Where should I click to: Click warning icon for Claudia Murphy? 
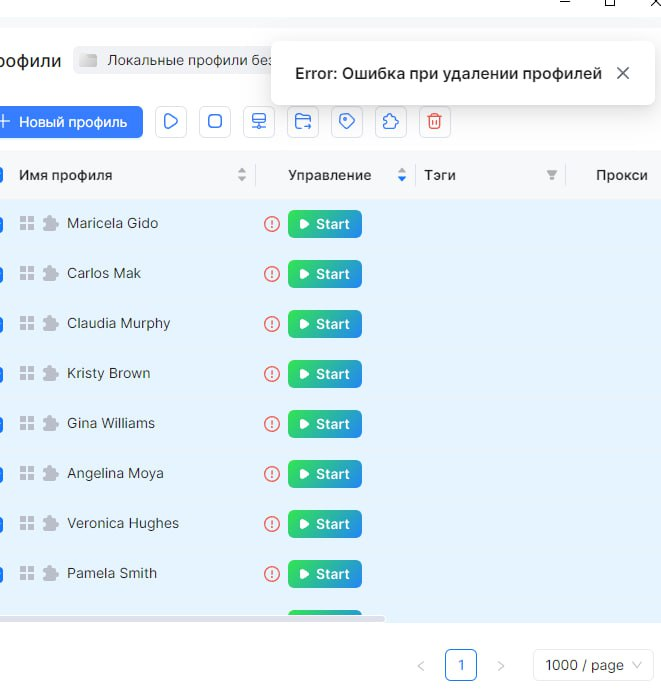point(272,324)
